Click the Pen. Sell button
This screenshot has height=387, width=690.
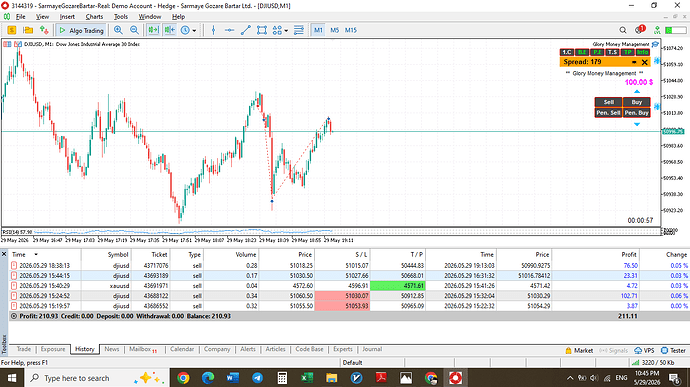pyautogui.click(x=608, y=113)
